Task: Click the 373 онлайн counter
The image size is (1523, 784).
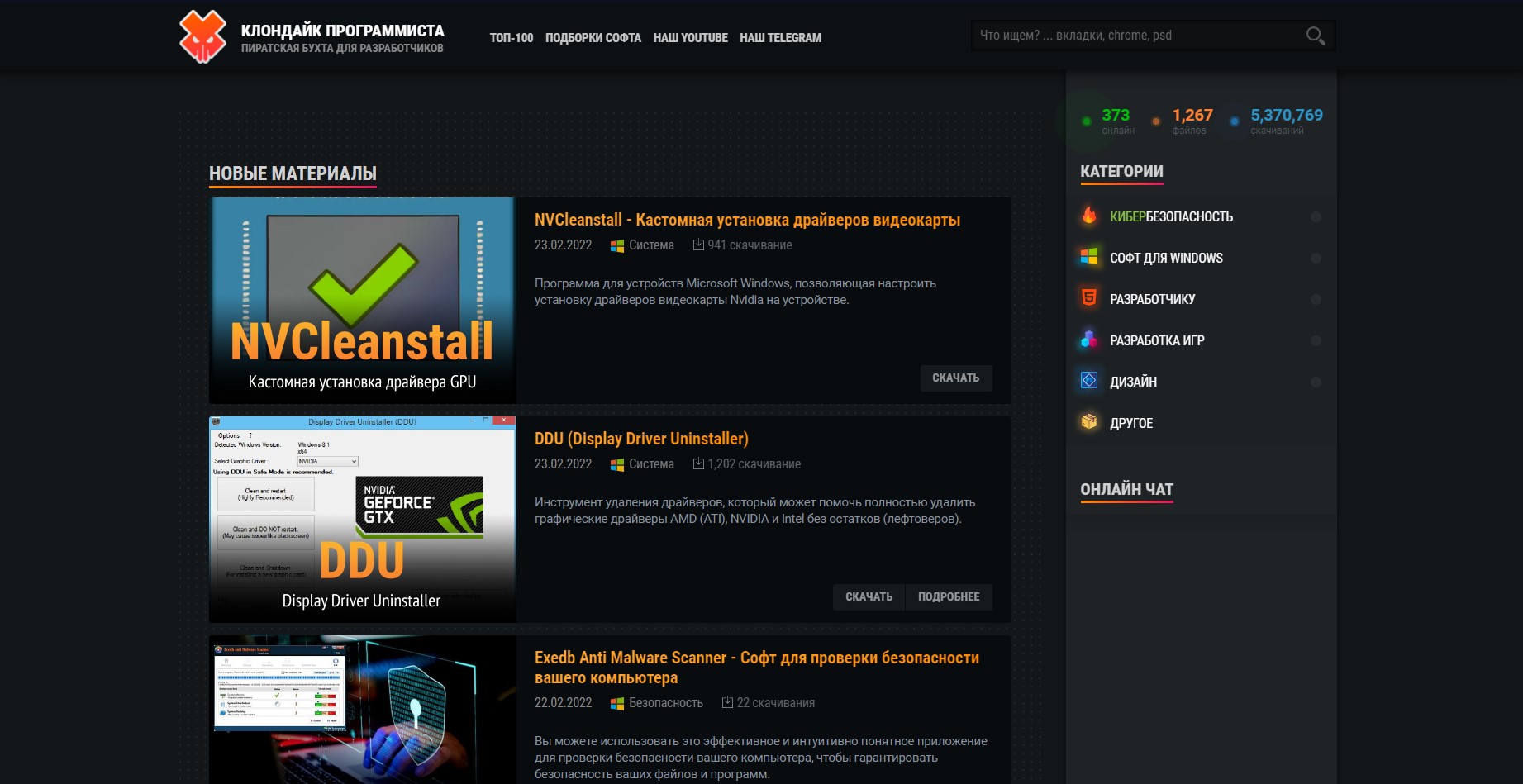Action: click(x=1116, y=121)
